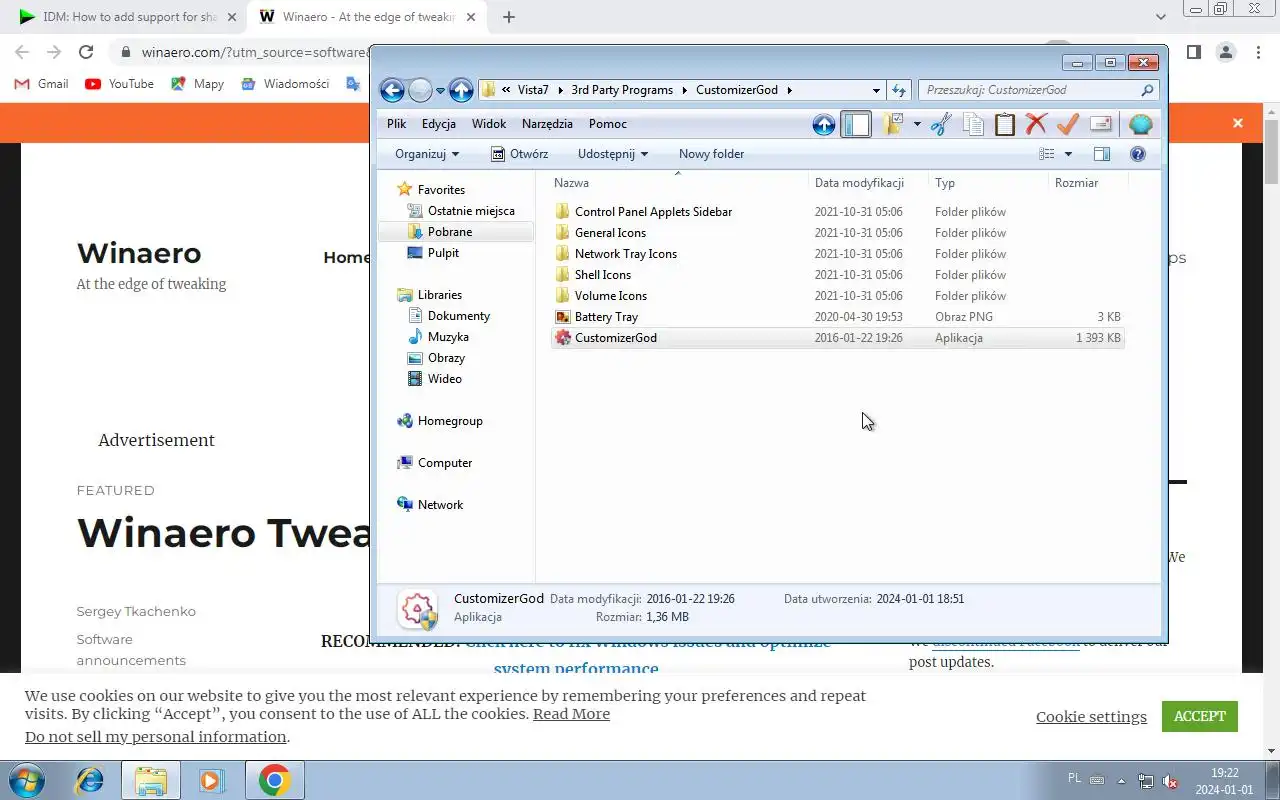Select the General Icons folder
This screenshot has width=1280, height=800.
610,233
